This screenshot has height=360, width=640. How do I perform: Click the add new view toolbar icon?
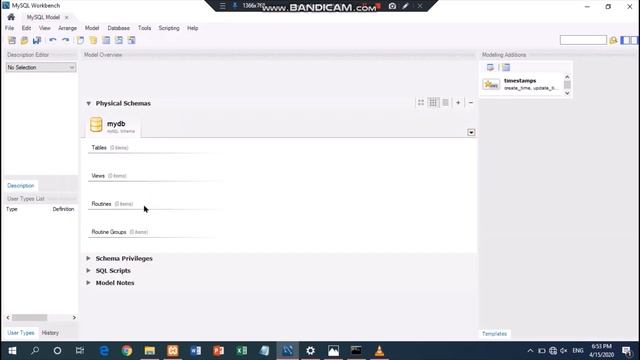[119, 40]
